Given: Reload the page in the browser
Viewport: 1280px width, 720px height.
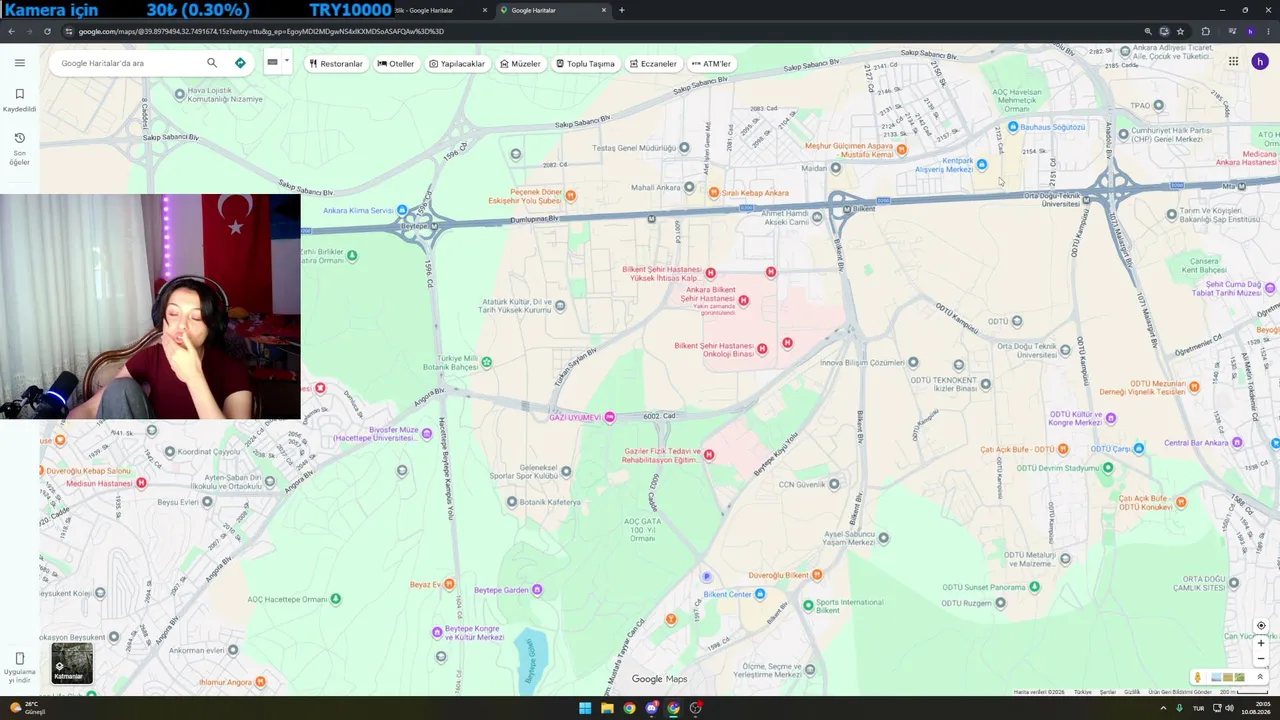Looking at the screenshot, I should coord(47,31).
